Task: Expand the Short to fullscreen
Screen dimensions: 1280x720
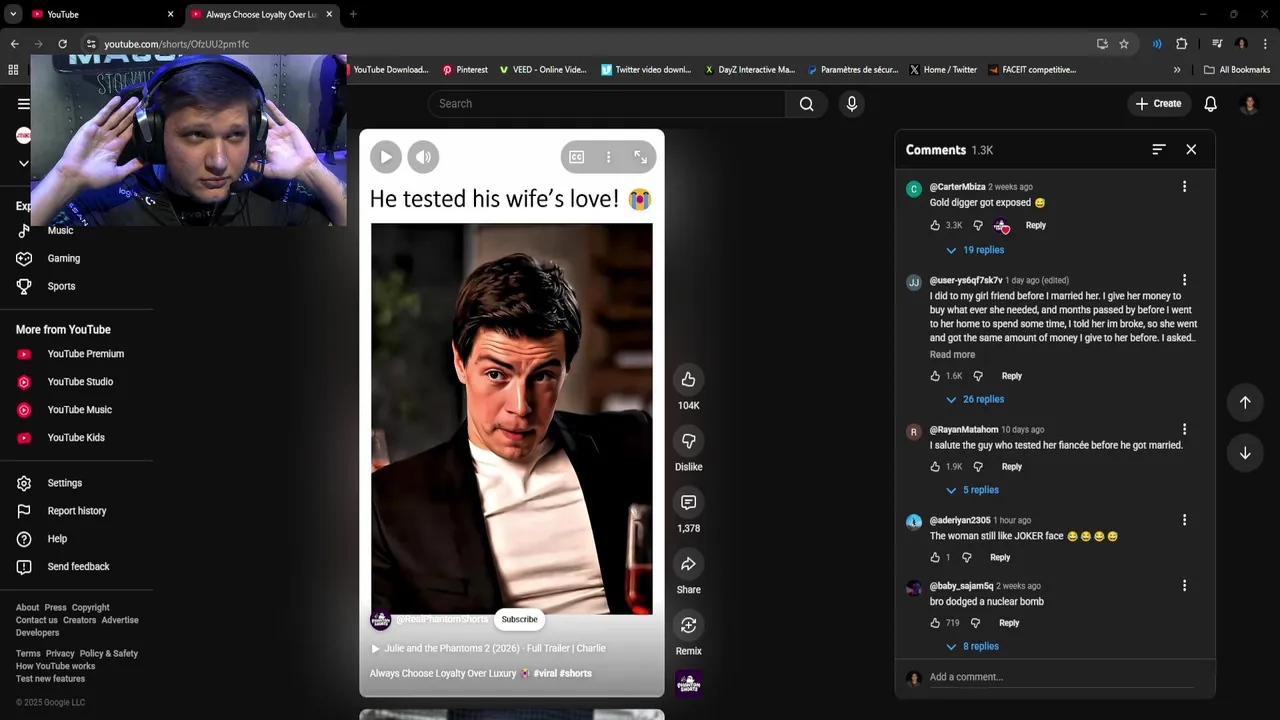Action: tap(640, 157)
